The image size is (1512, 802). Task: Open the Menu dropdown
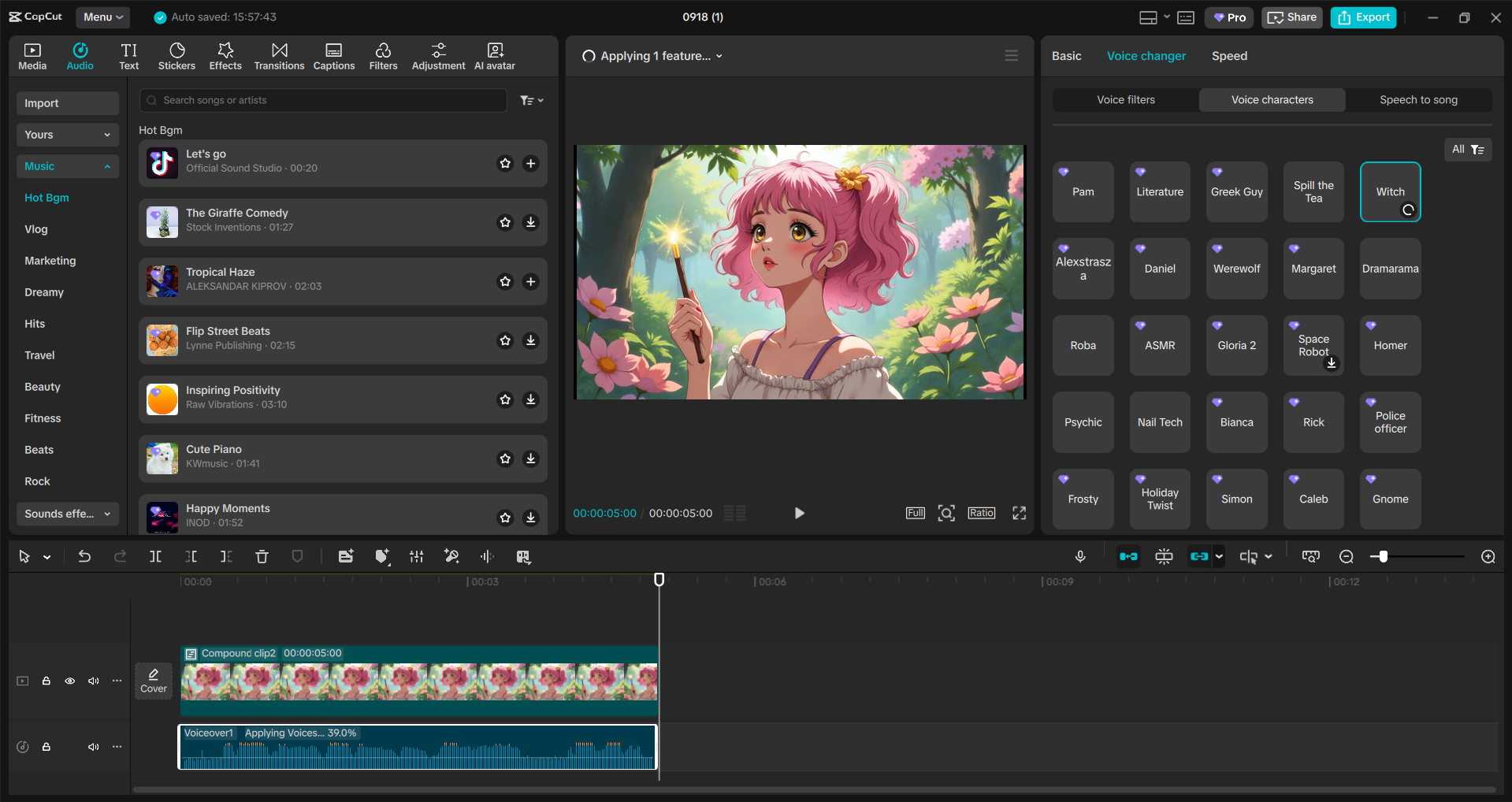pyautogui.click(x=102, y=17)
